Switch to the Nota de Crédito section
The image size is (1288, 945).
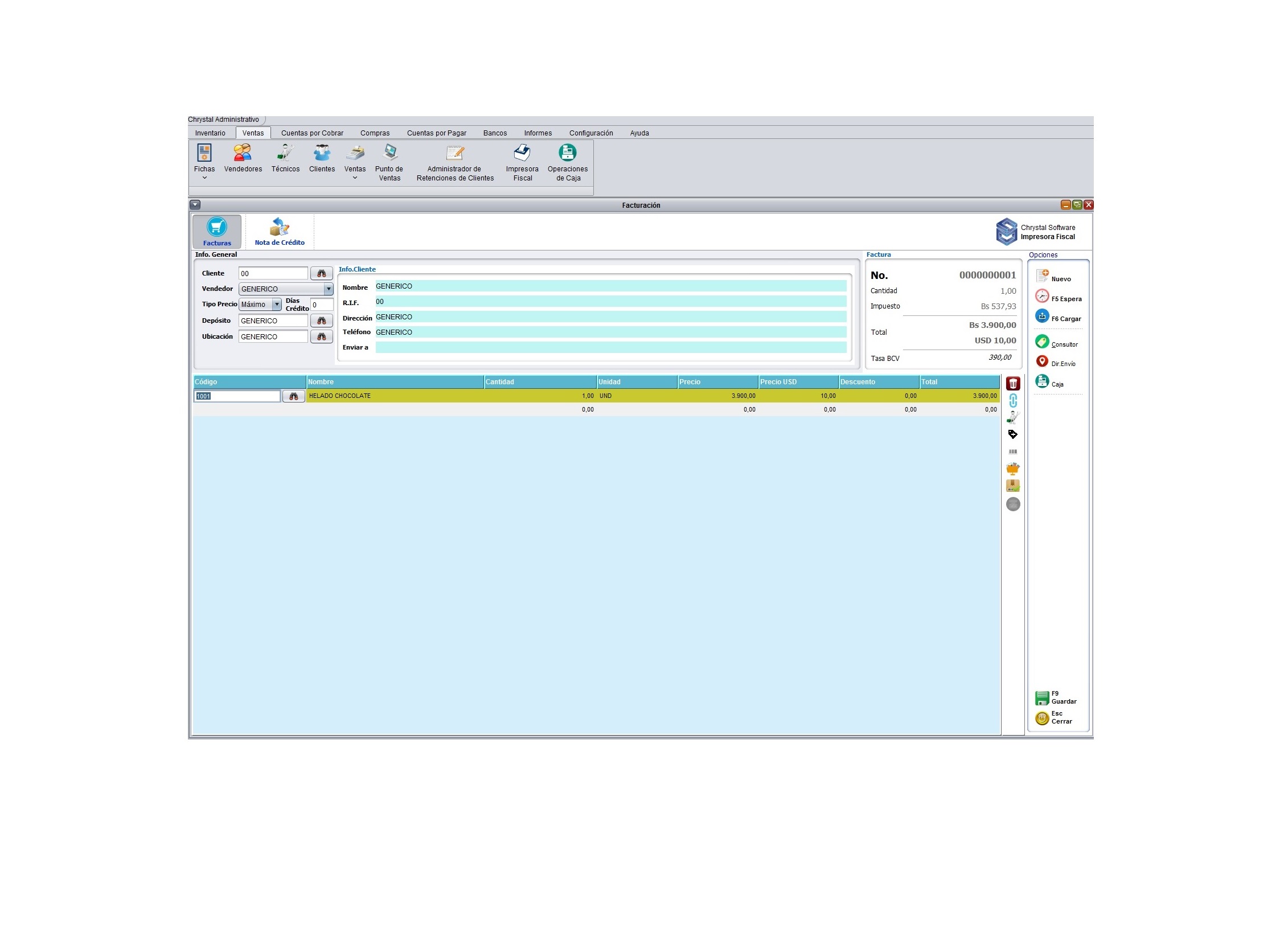click(x=279, y=232)
